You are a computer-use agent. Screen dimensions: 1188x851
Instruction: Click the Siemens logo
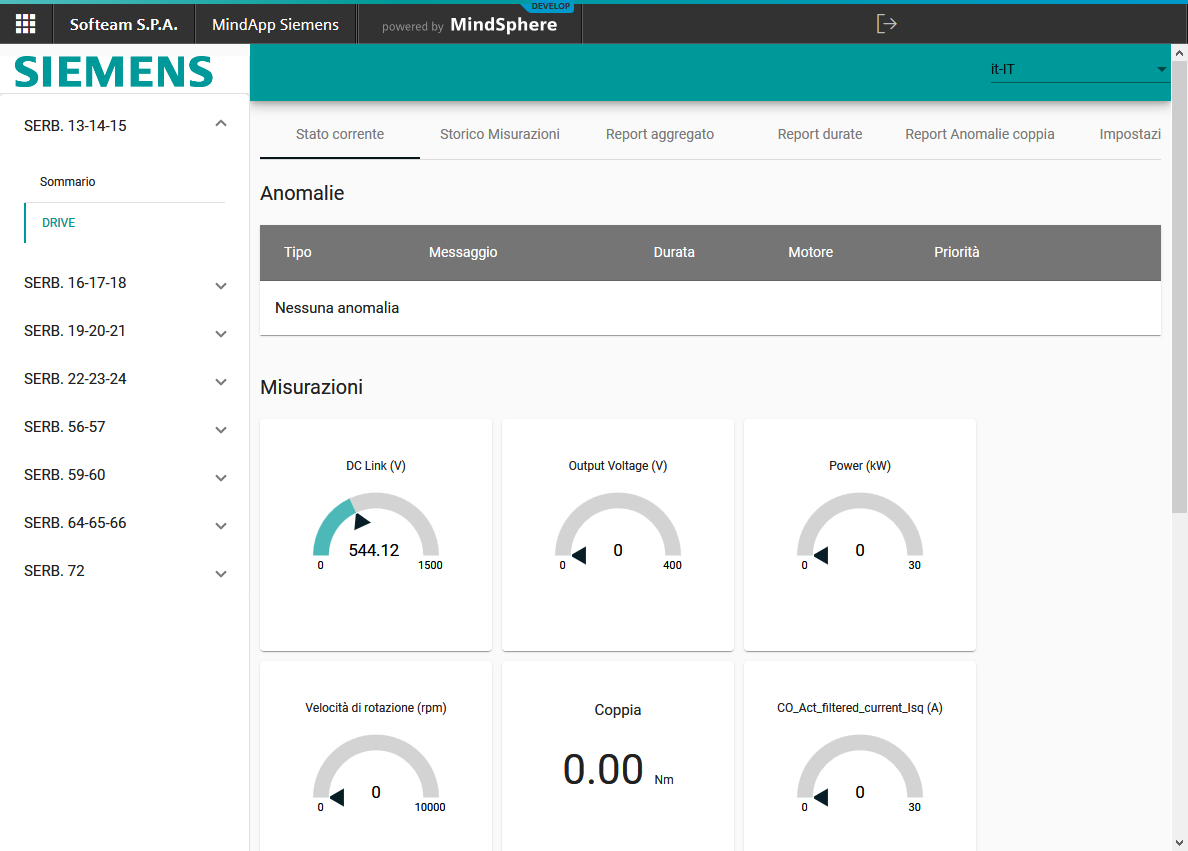pyautogui.click(x=114, y=71)
